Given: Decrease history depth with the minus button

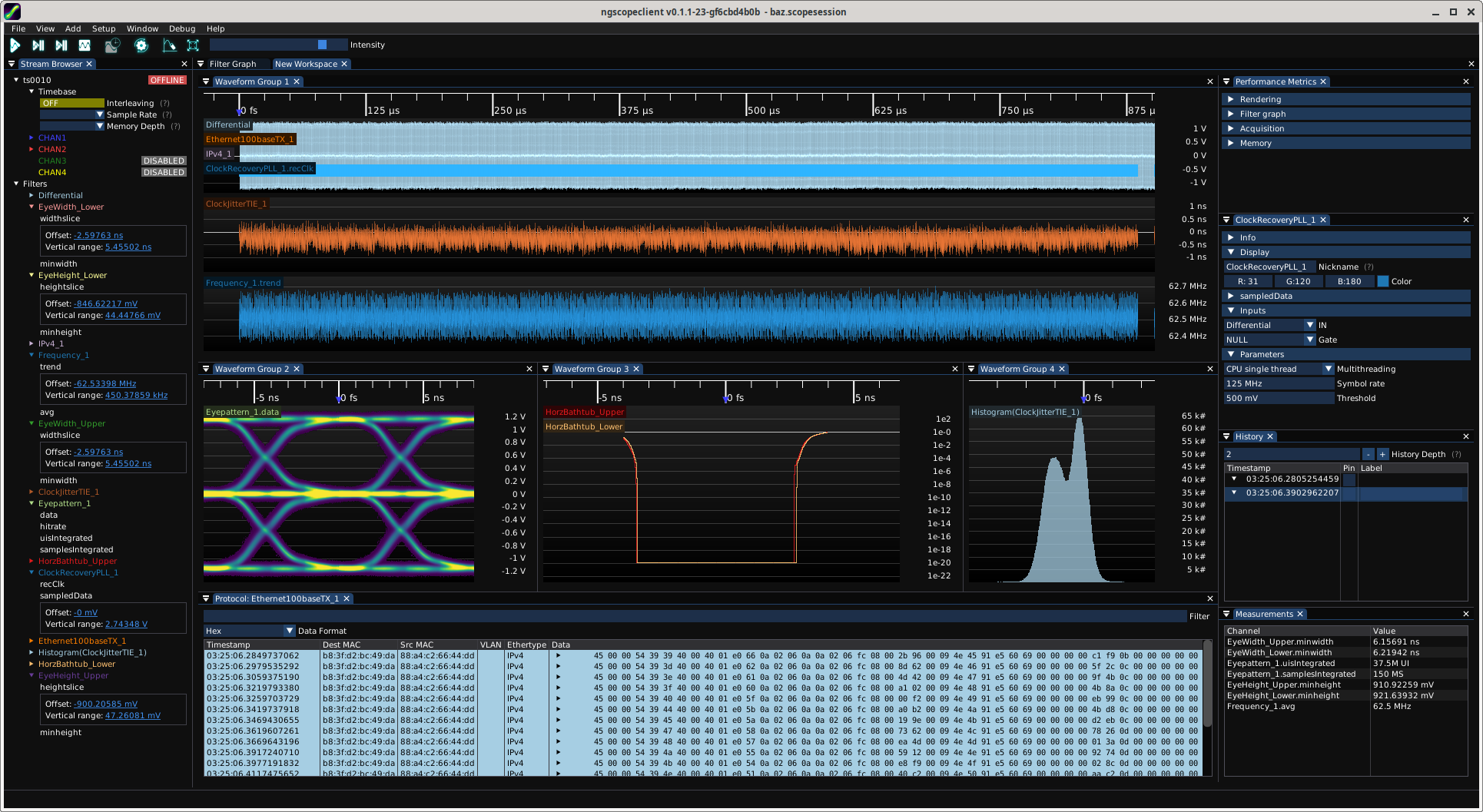Looking at the screenshot, I should pos(1368,454).
